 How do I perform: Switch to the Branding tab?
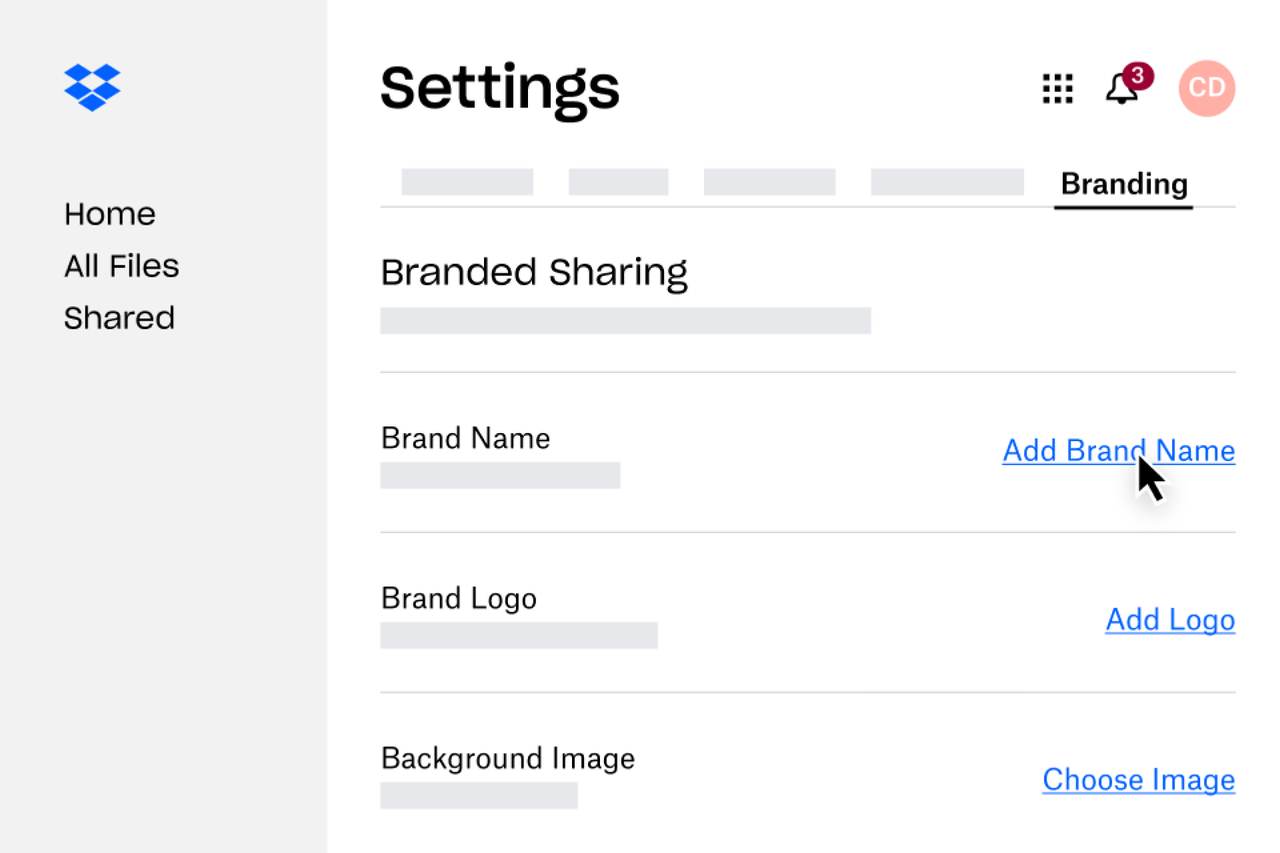[1124, 184]
